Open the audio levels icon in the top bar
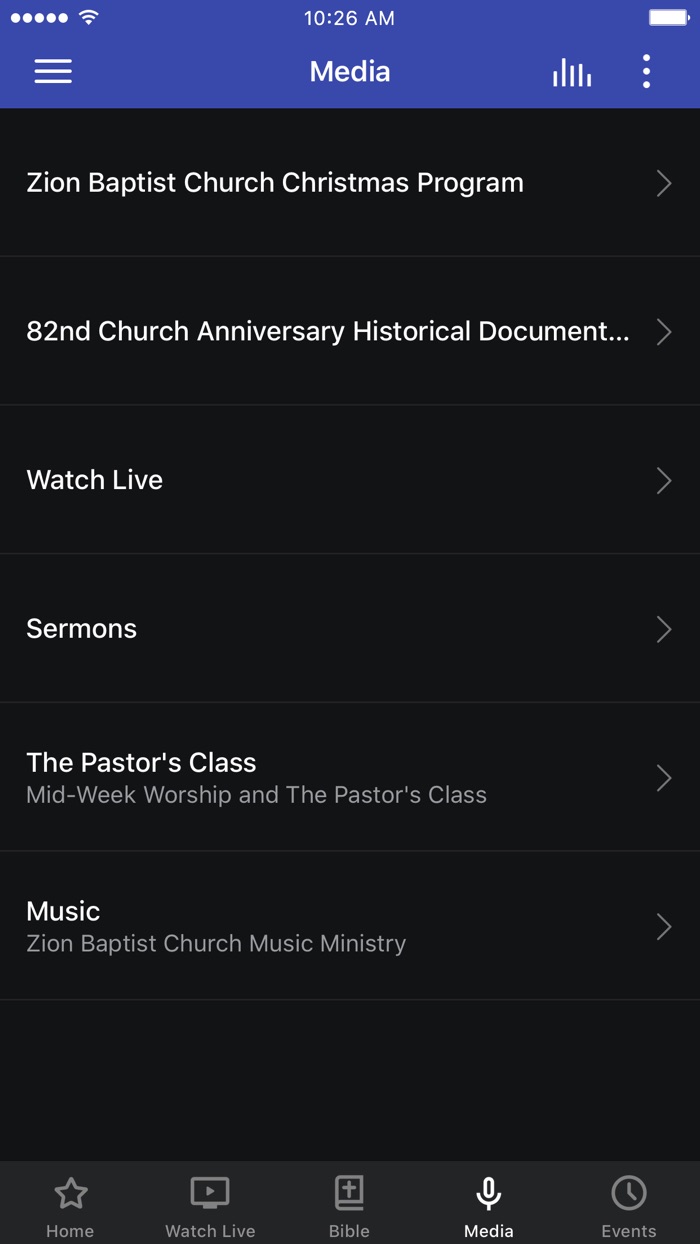This screenshot has width=700, height=1244. (571, 71)
